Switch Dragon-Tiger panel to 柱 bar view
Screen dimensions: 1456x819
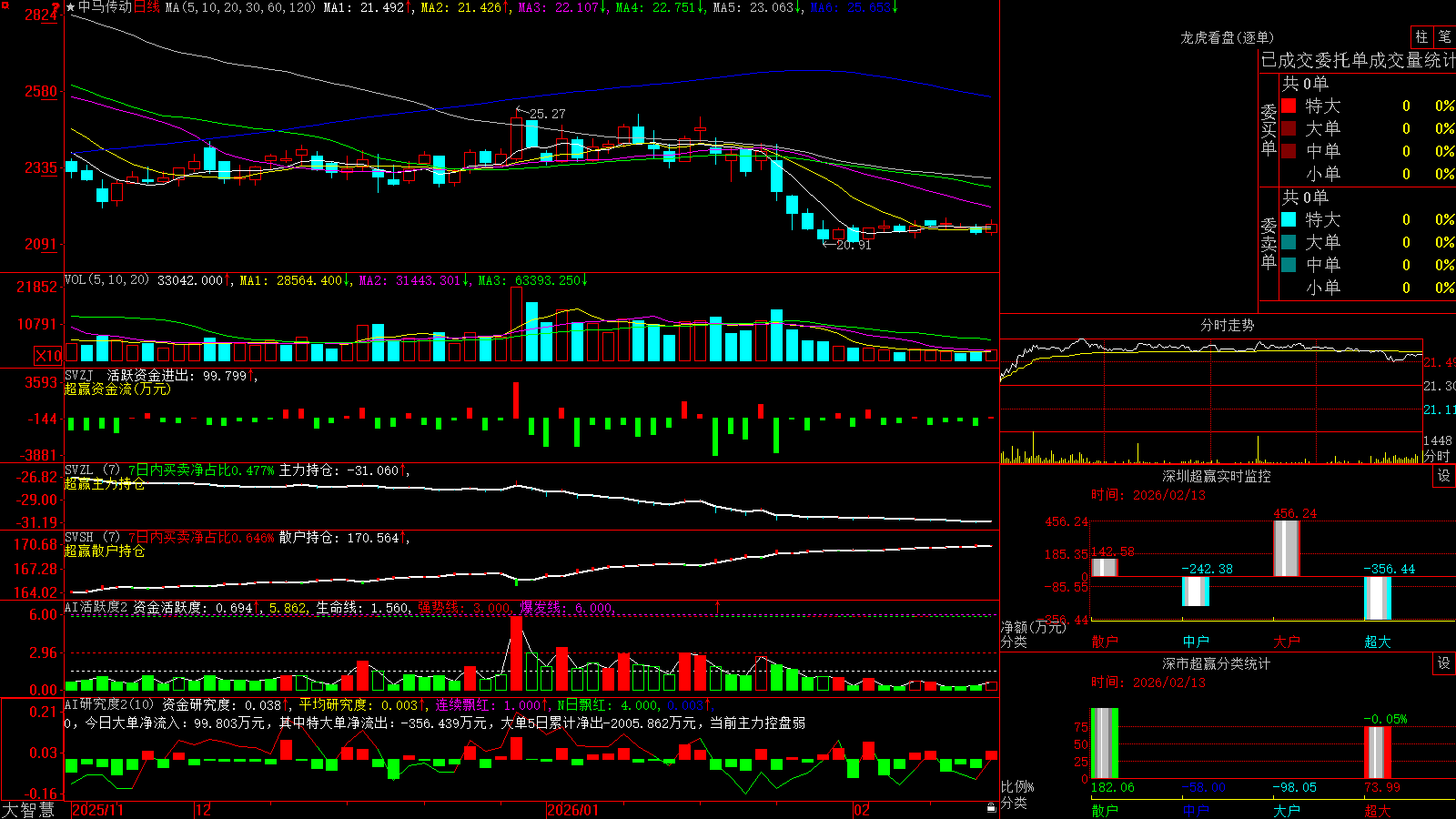pos(1421,36)
